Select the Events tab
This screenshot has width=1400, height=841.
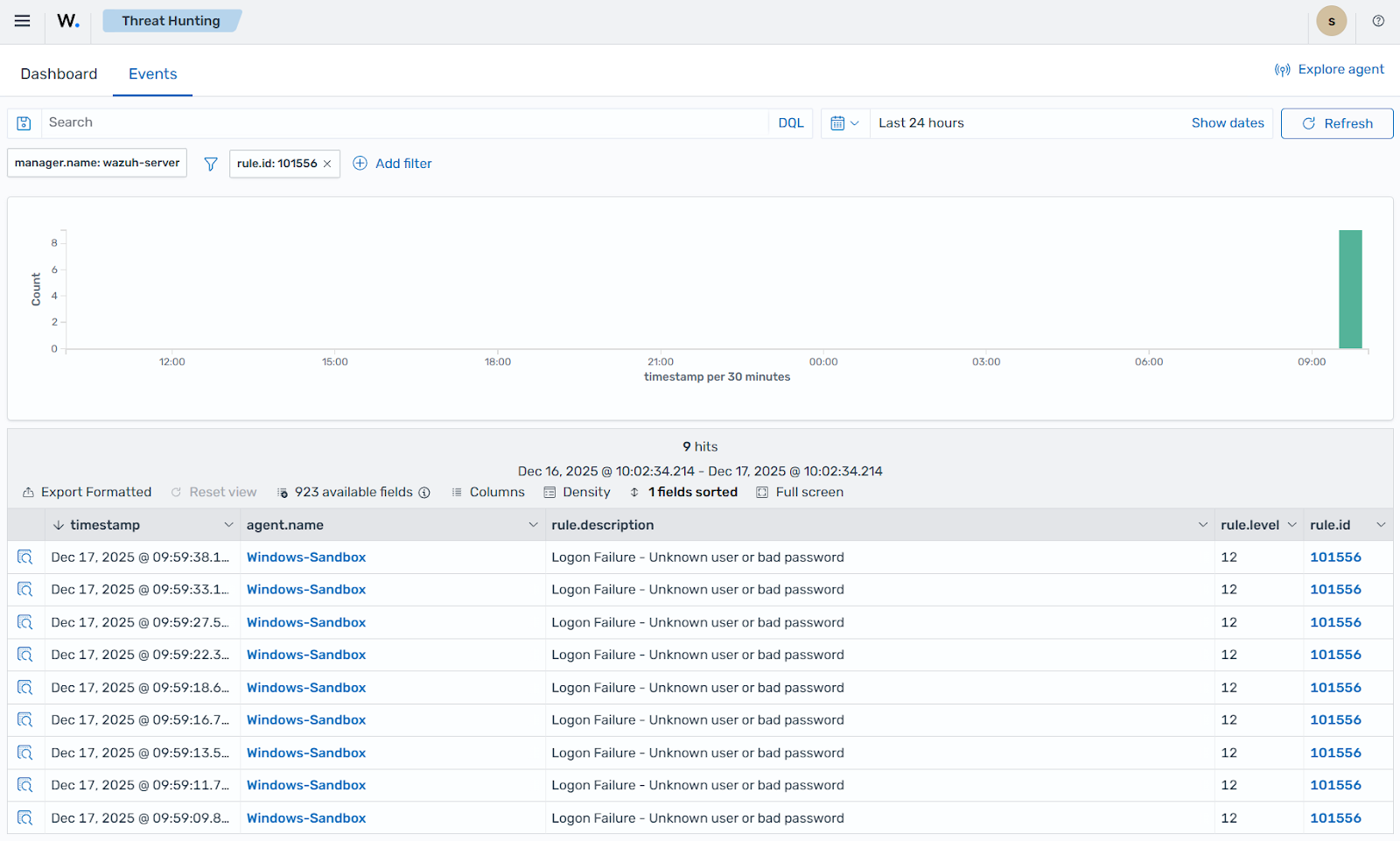[152, 74]
